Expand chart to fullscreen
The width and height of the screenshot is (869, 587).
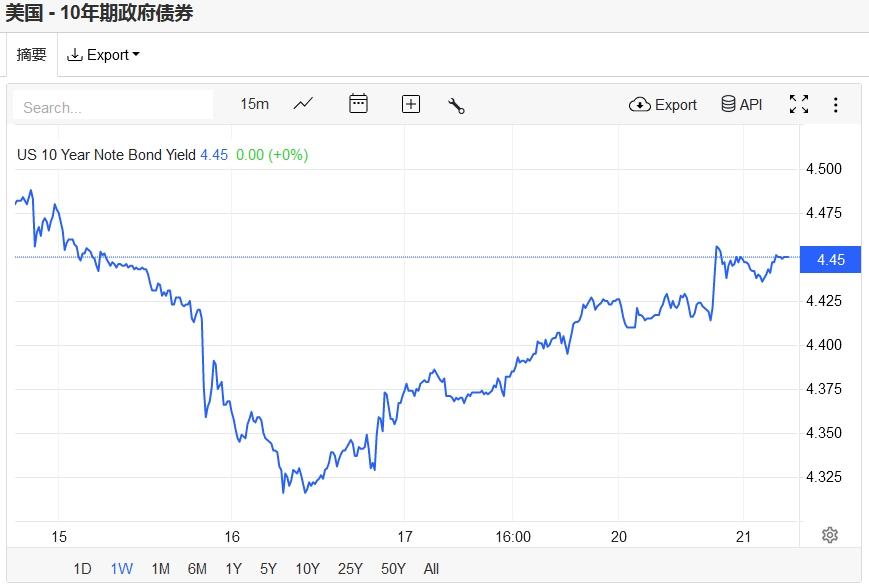coord(799,104)
